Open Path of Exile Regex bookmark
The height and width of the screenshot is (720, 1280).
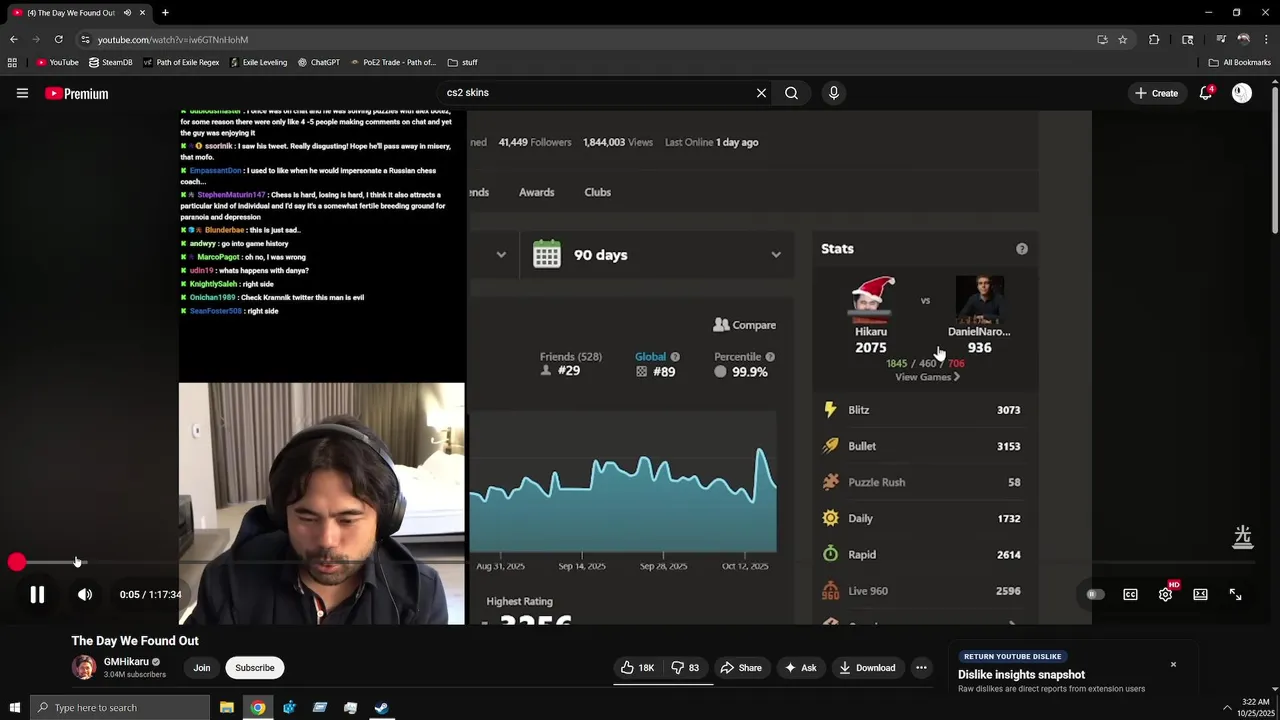[181, 62]
